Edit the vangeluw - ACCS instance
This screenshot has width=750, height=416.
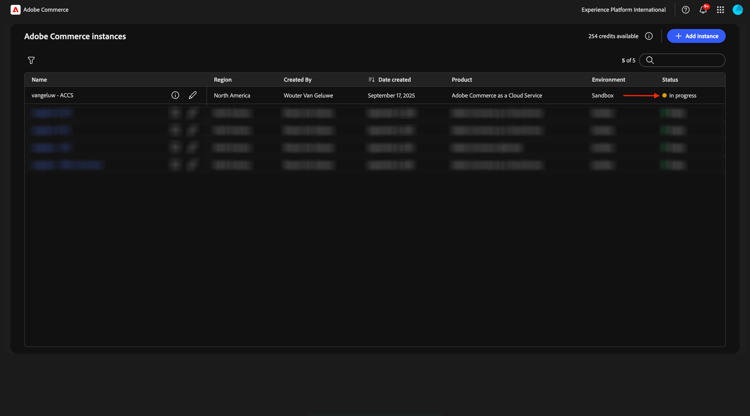coord(192,95)
